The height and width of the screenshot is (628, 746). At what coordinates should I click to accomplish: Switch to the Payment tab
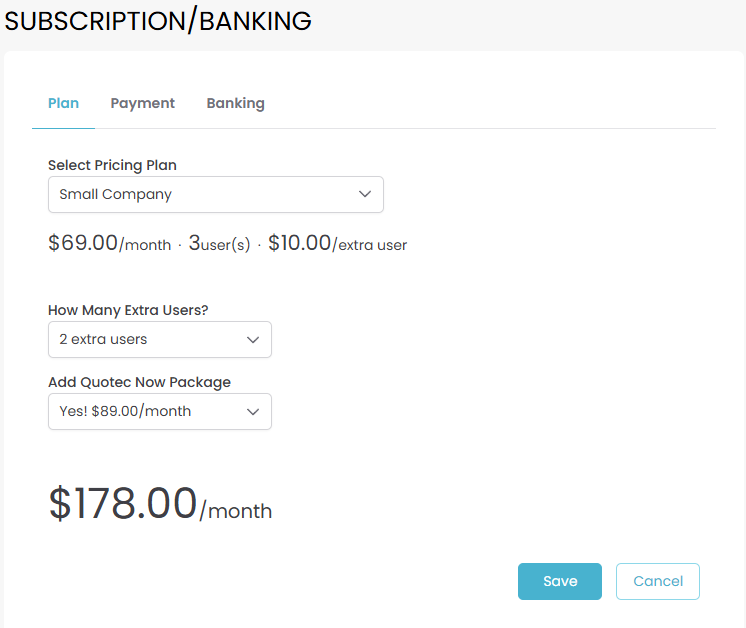[142, 103]
